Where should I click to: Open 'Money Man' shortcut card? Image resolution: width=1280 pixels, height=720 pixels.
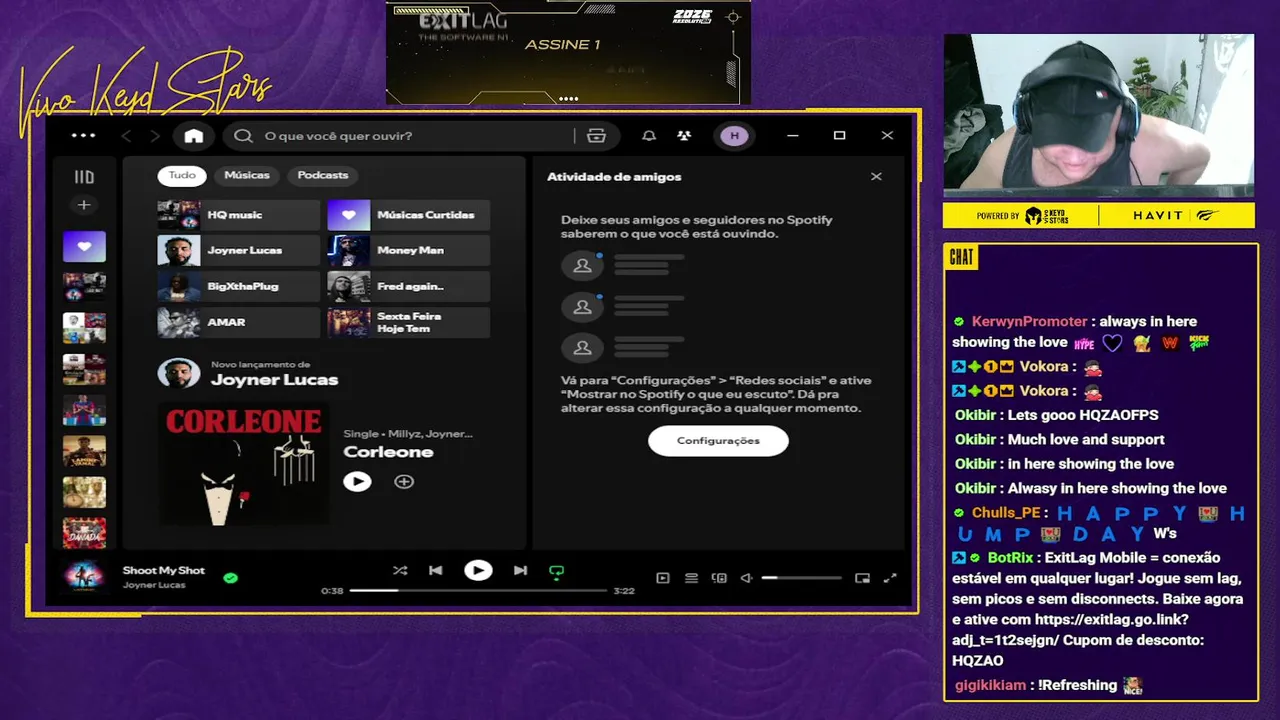click(409, 251)
